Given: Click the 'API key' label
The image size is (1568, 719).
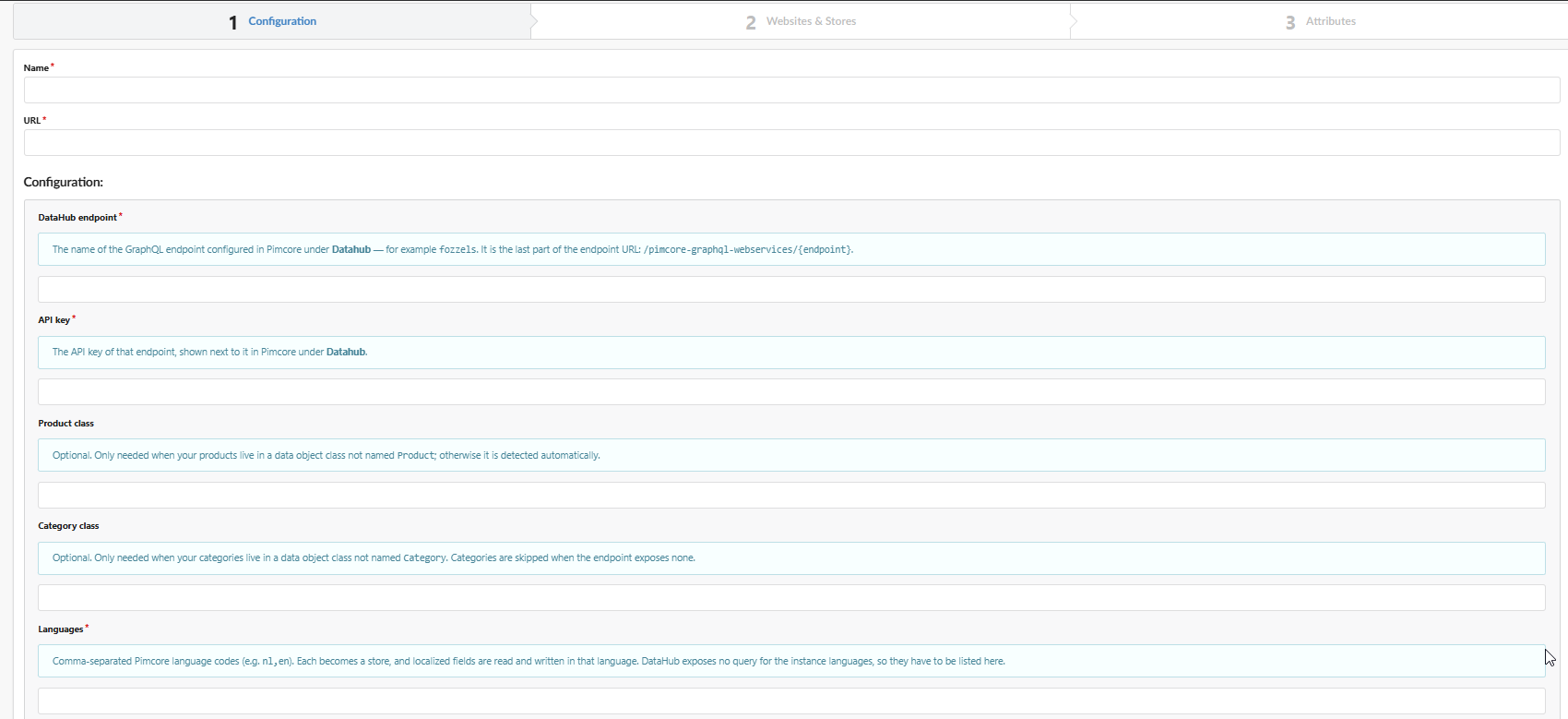Looking at the screenshot, I should coord(54,319).
